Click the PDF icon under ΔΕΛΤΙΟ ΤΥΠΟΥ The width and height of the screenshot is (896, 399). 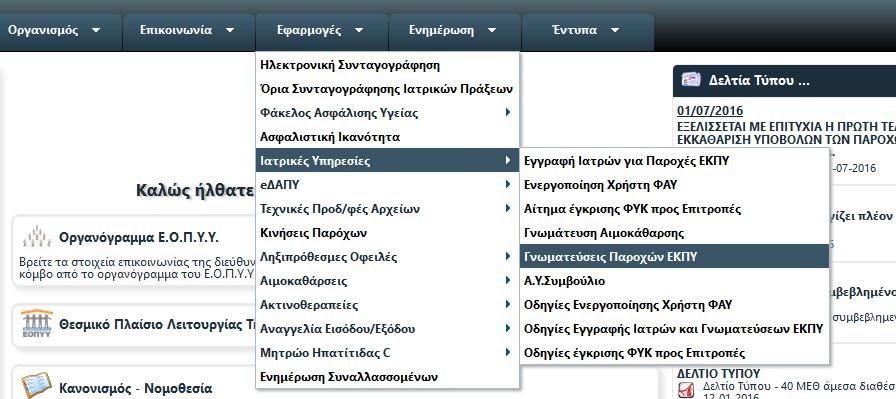tap(686, 390)
